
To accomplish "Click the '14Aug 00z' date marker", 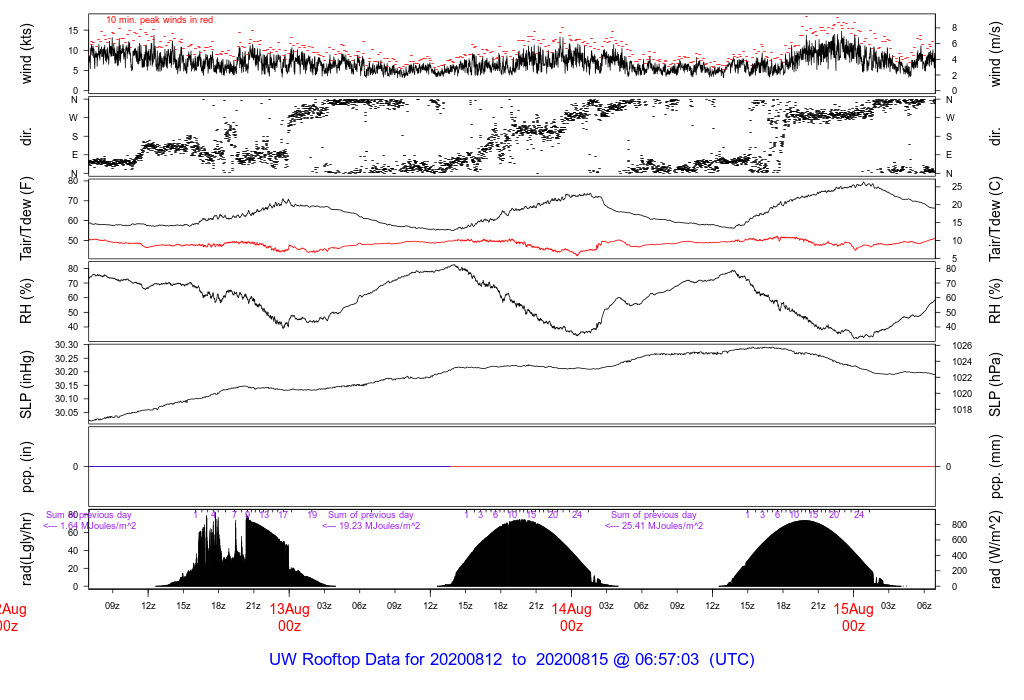I will coord(571,617).
